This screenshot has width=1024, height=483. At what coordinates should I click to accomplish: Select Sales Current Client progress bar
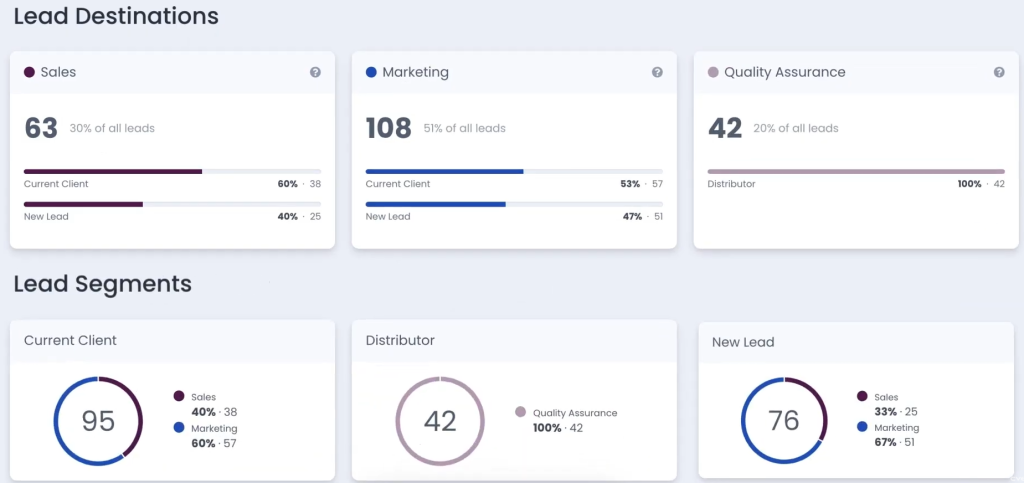click(172, 172)
